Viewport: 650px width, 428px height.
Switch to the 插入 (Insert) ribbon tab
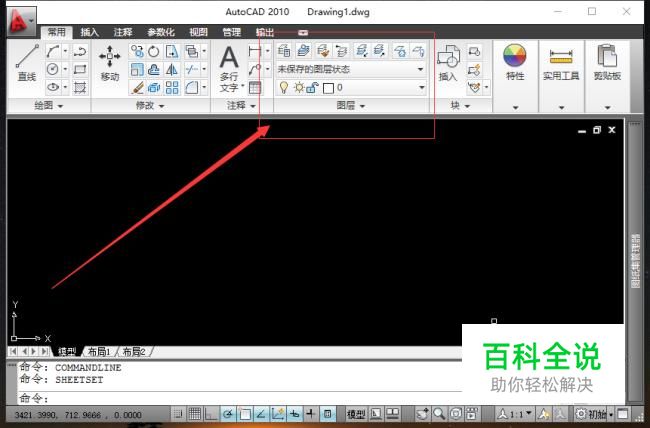click(x=90, y=32)
